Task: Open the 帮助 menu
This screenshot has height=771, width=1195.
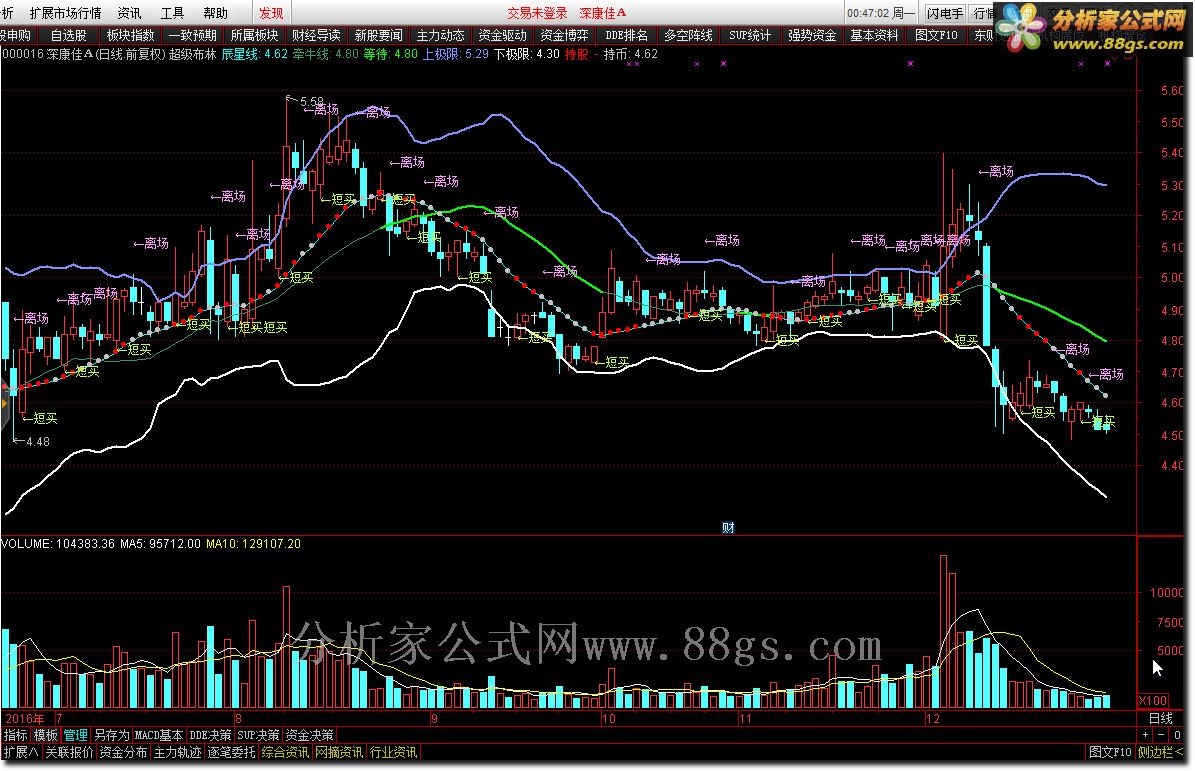Action: [216, 13]
